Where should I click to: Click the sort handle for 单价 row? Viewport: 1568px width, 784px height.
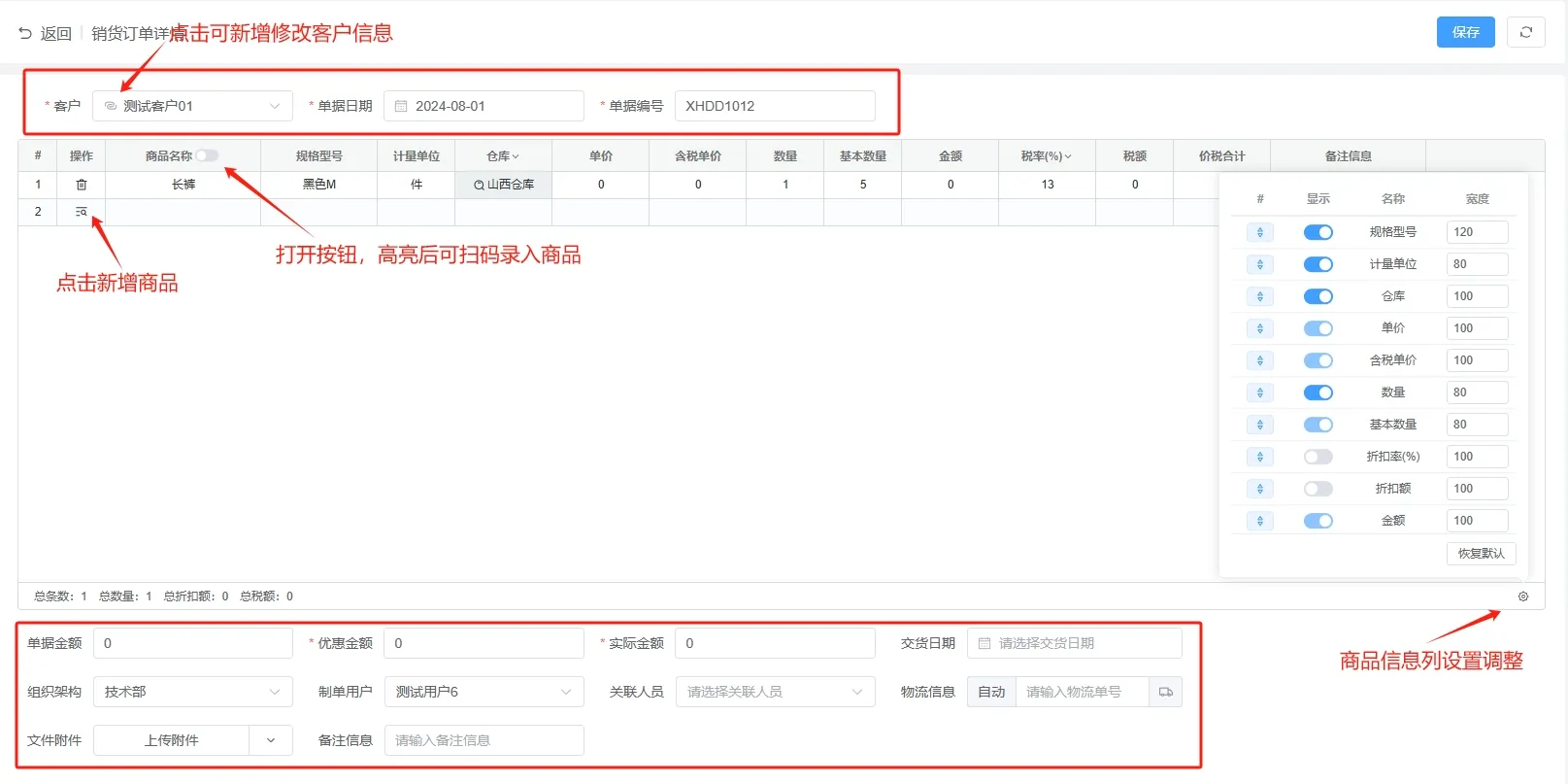click(x=1260, y=328)
